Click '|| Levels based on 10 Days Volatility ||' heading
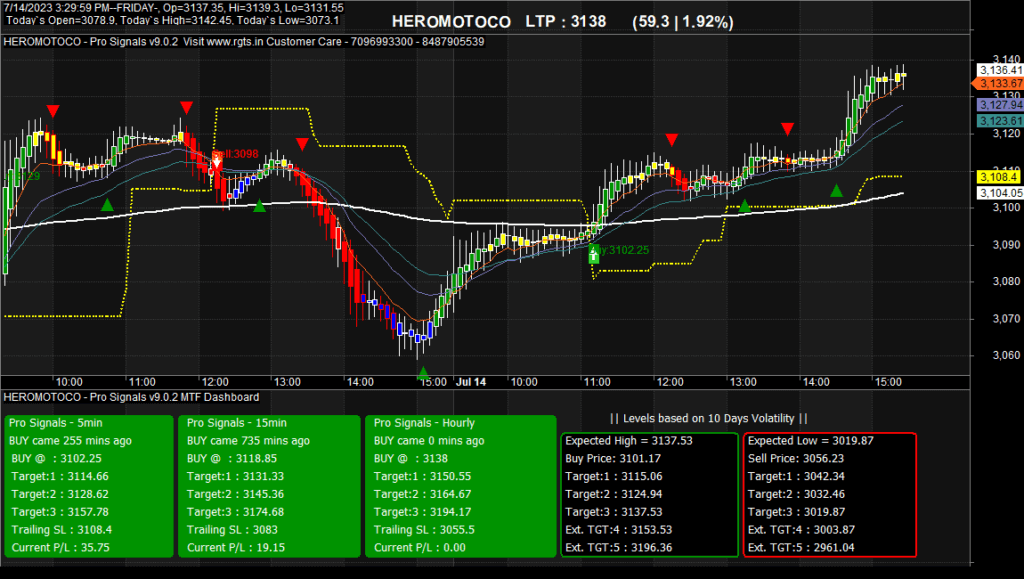 coord(709,418)
